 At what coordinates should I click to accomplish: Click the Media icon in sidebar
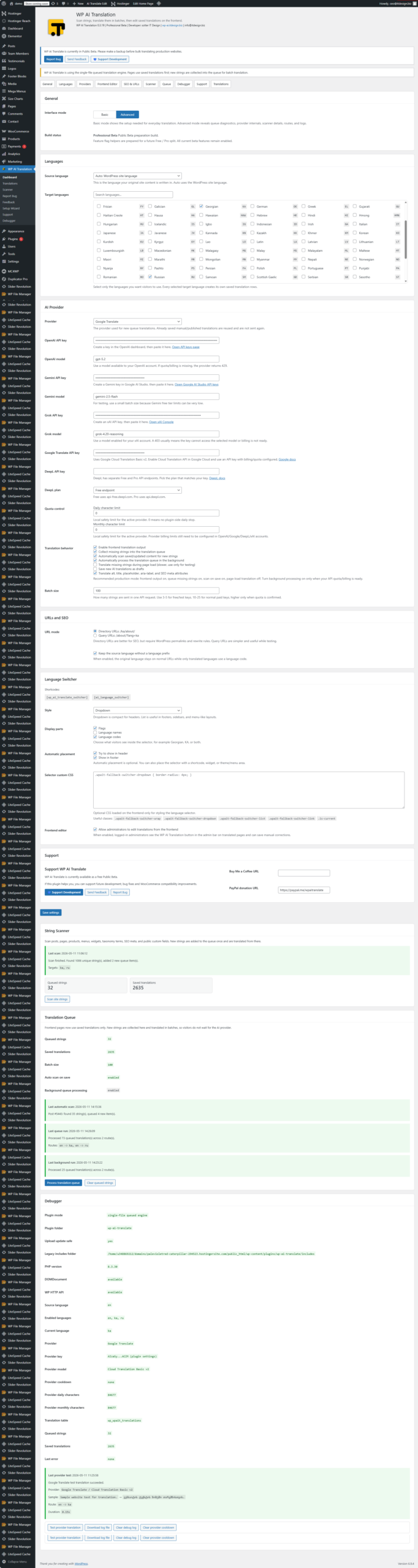(4, 84)
